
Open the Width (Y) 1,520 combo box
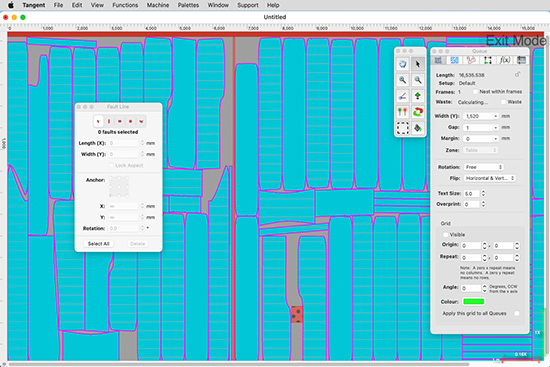[481, 116]
